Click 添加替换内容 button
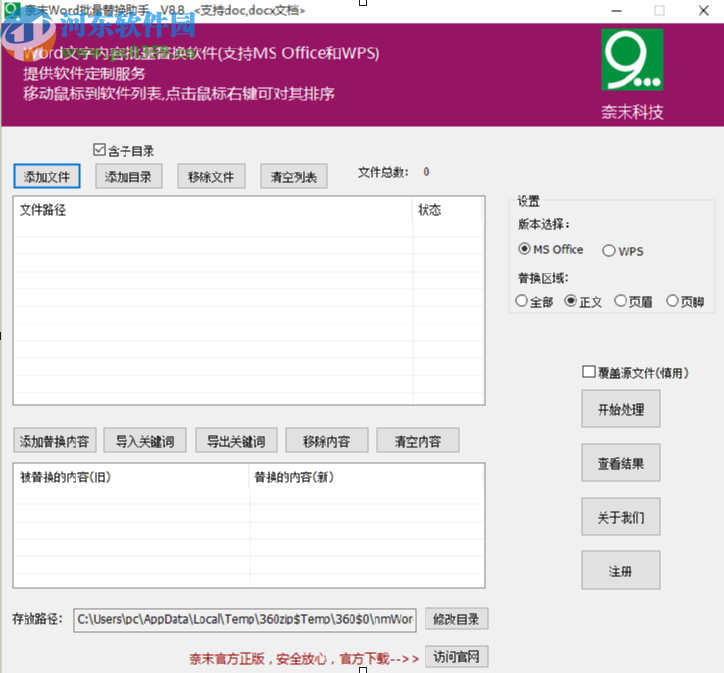The image size is (724, 673). click(x=55, y=440)
